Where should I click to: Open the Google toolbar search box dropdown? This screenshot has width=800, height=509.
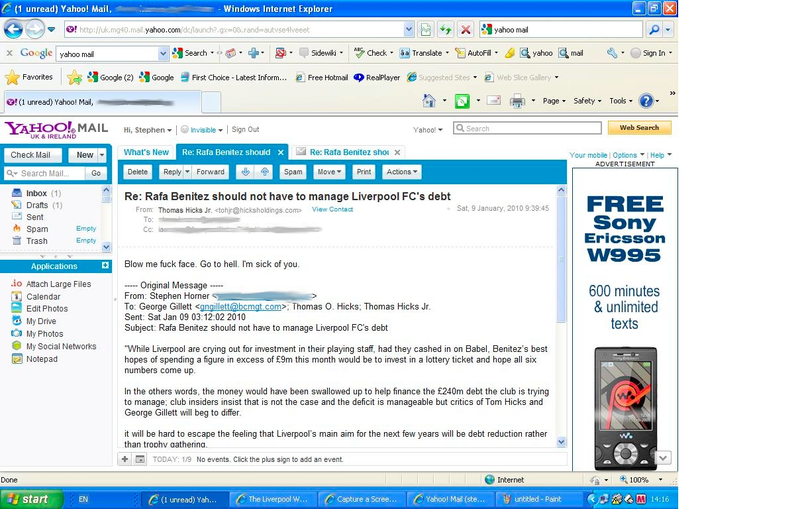[x=163, y=53]
